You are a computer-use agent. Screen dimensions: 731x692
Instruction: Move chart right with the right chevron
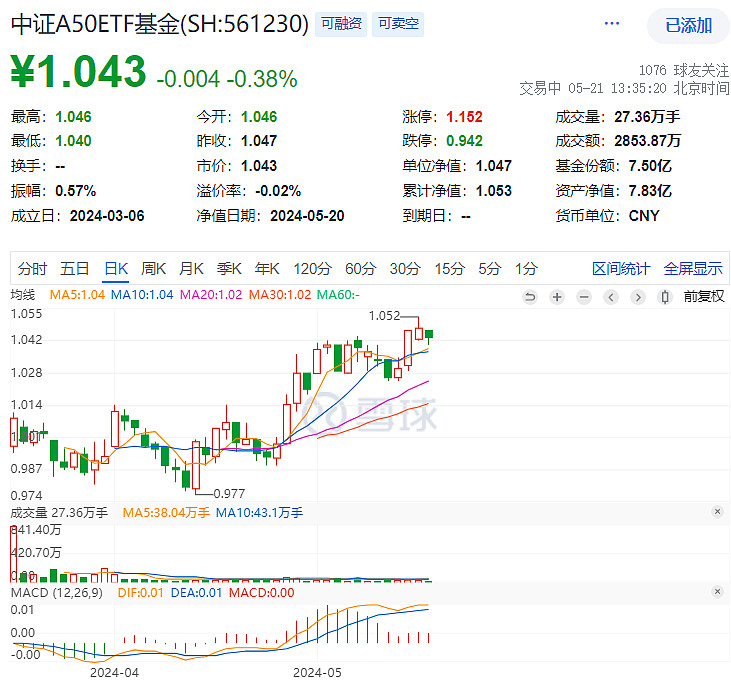(638, 297)
